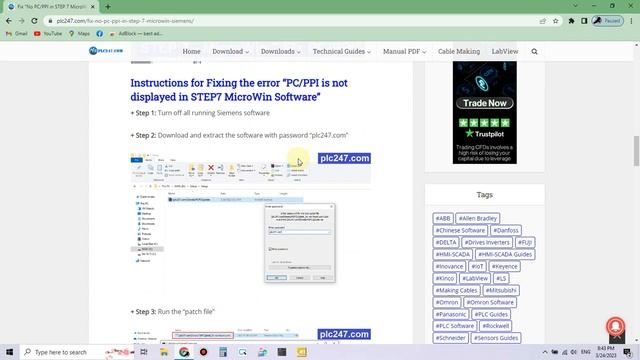640x360 pixels.
Task: Click the site search magnifier icon
Action: click(x=534, y=51)
